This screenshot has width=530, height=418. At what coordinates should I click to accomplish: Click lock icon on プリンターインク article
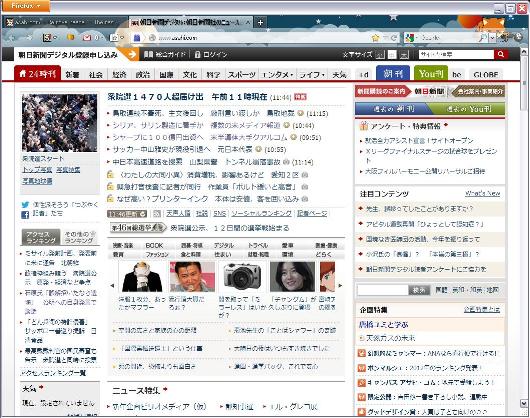click(110, 199)
